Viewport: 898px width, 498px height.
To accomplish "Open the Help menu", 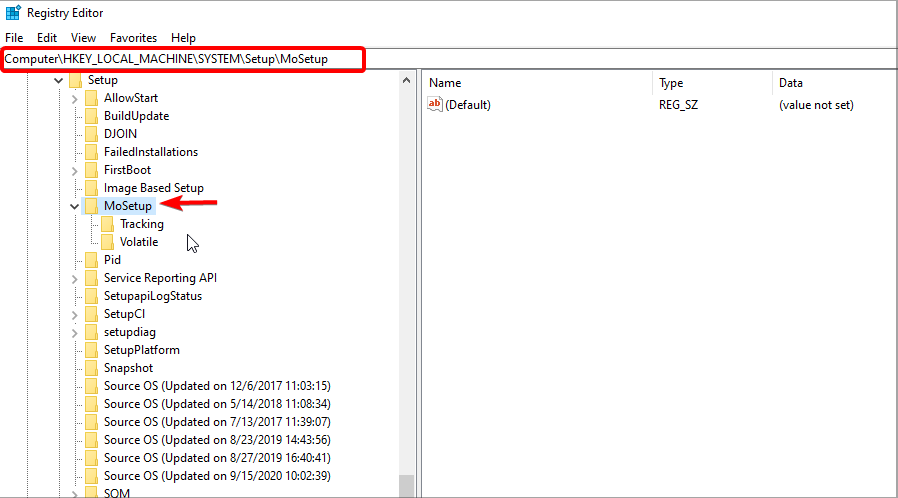I will coord(183,38).
